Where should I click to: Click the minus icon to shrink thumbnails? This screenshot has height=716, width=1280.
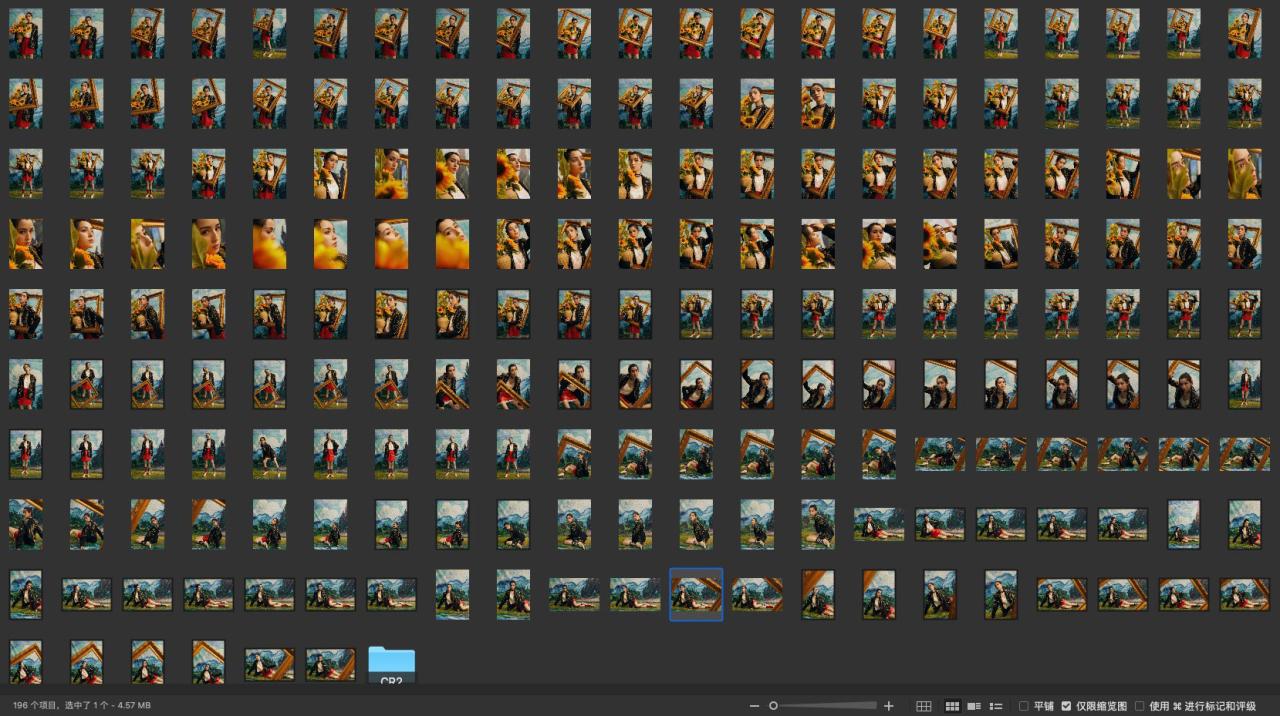(754, 706)
